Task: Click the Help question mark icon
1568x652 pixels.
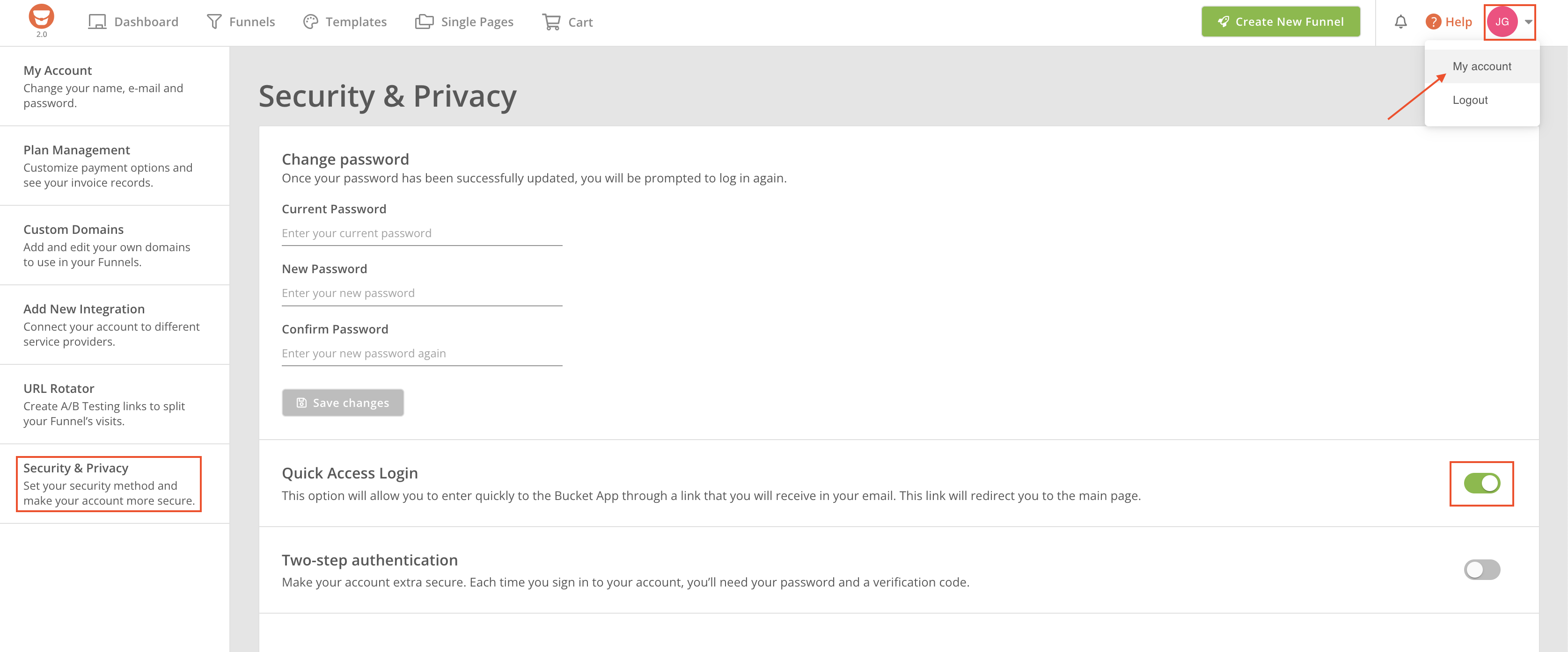Action: [1433, 22]
